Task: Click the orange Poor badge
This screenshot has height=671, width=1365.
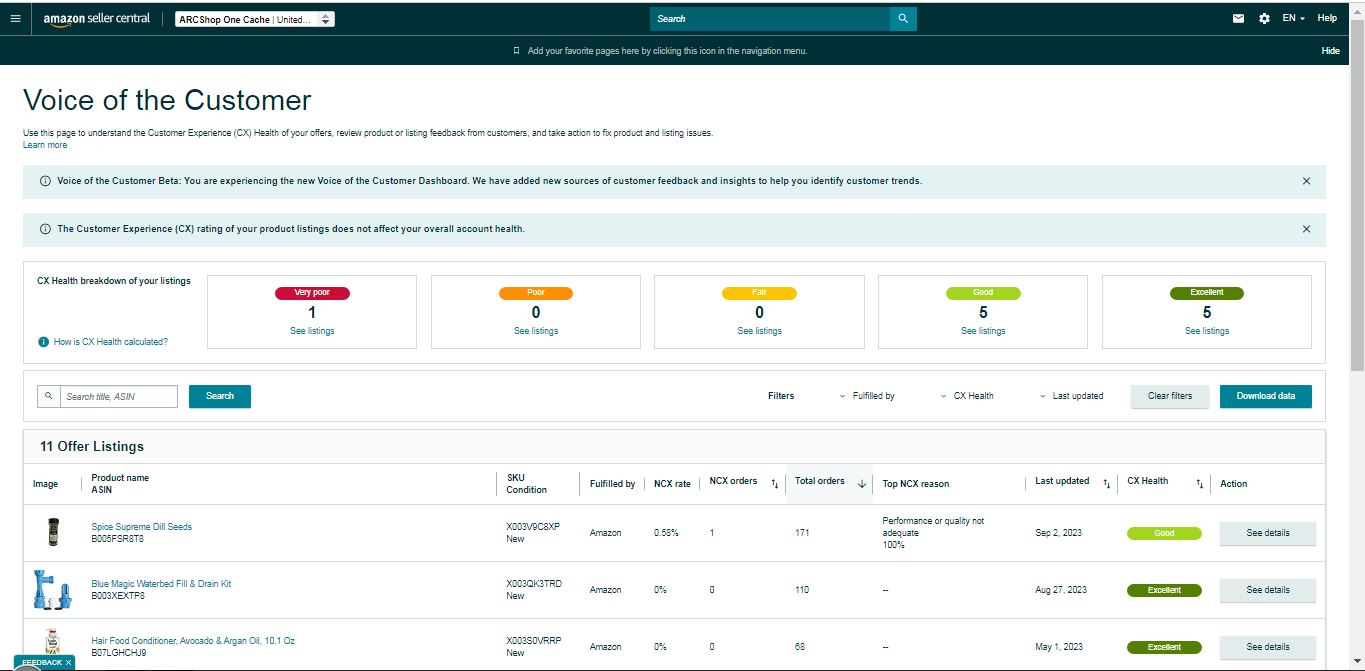Action: (536, 293)
